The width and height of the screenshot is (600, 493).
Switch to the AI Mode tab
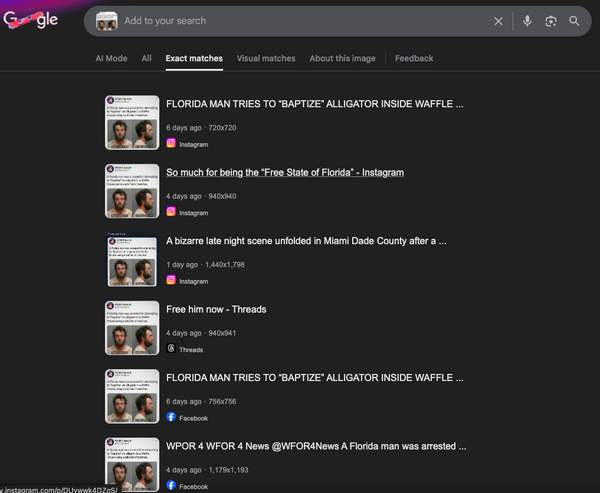[x=111, y=58]
